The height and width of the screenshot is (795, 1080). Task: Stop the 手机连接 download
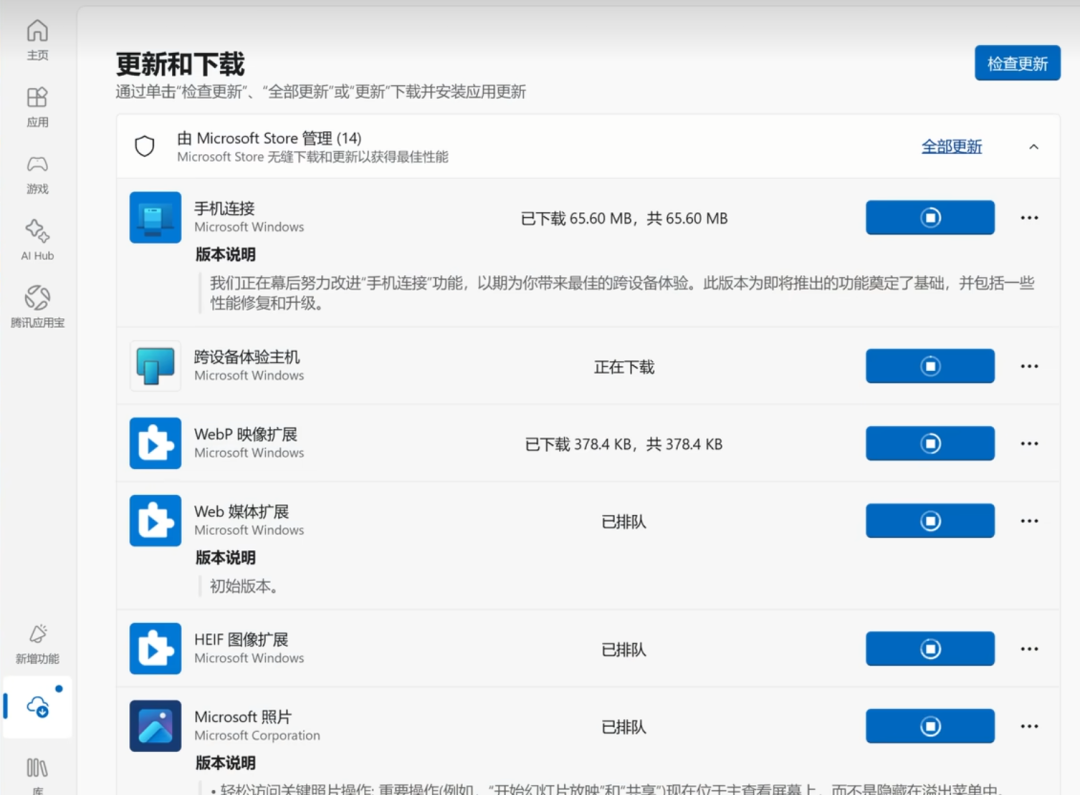pos(930,217)
